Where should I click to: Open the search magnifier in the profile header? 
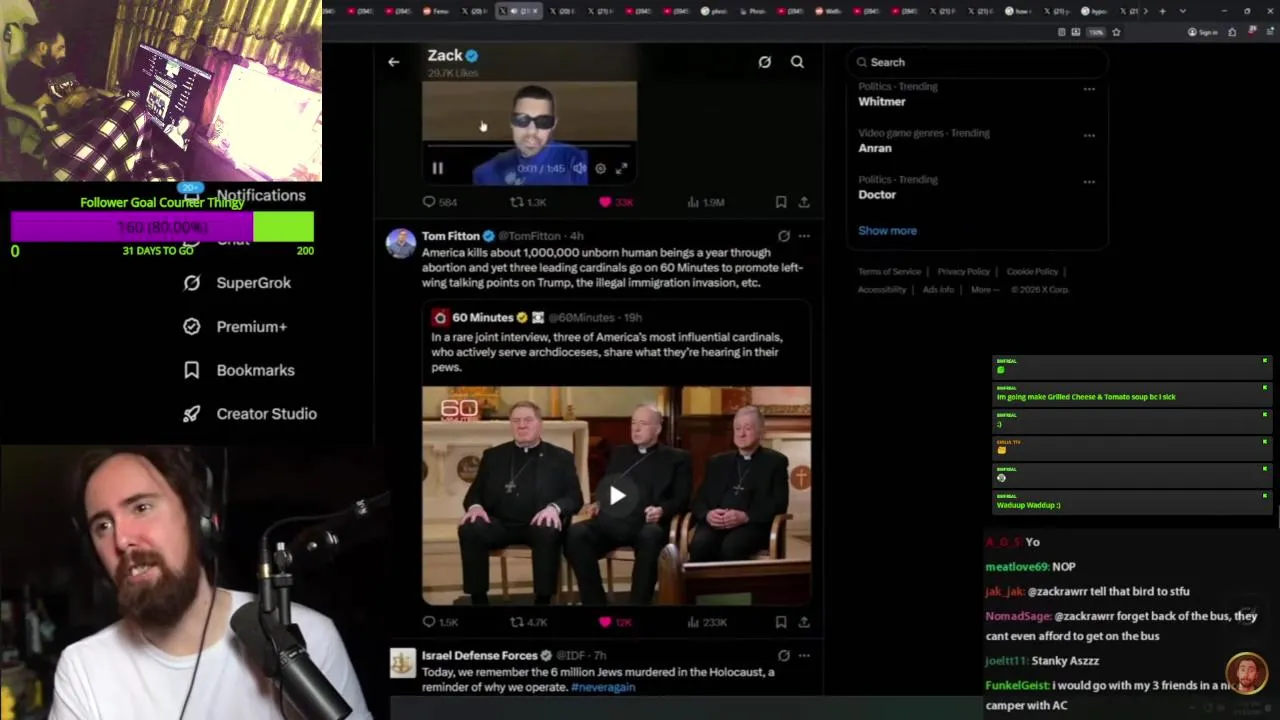pyautogui.click(x=797, y=62)
